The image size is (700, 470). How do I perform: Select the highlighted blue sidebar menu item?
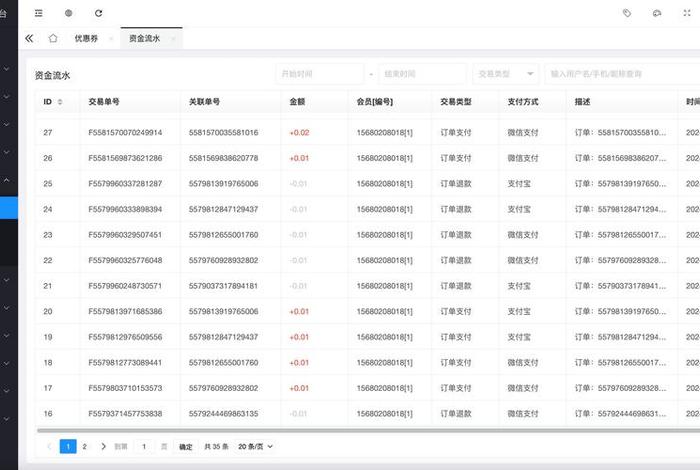point(9,208)
